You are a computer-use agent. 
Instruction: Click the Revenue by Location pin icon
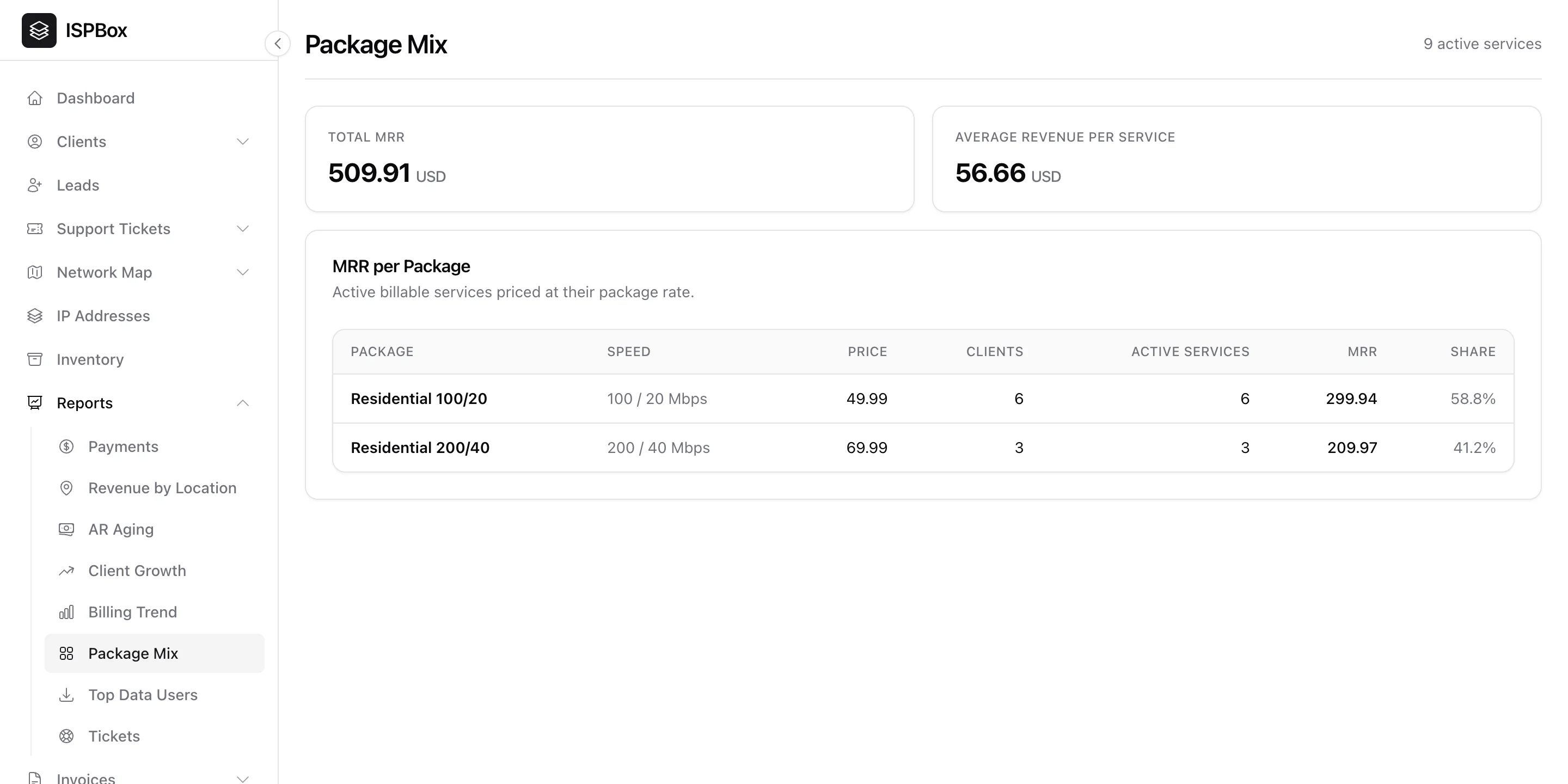pos(66,488)
